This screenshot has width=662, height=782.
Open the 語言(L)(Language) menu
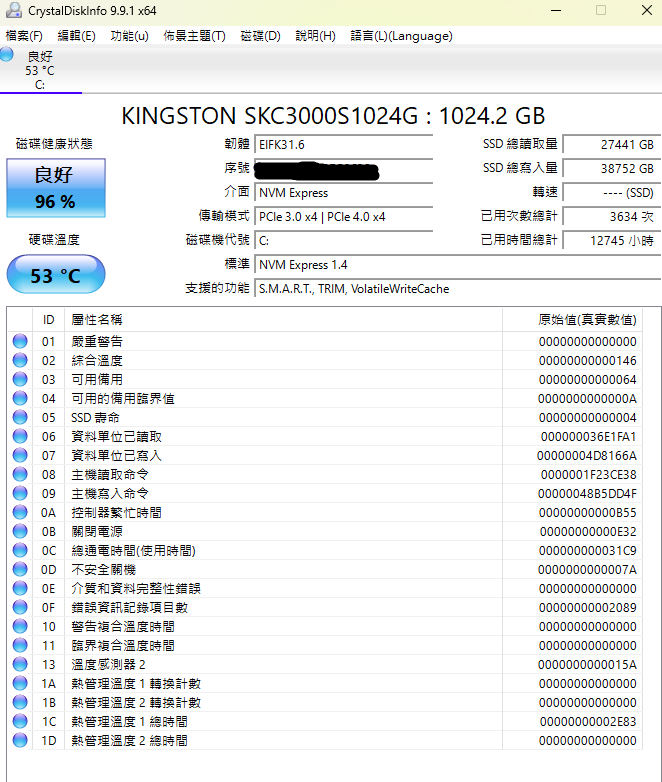pyautogui.click(x=402, y=36)
